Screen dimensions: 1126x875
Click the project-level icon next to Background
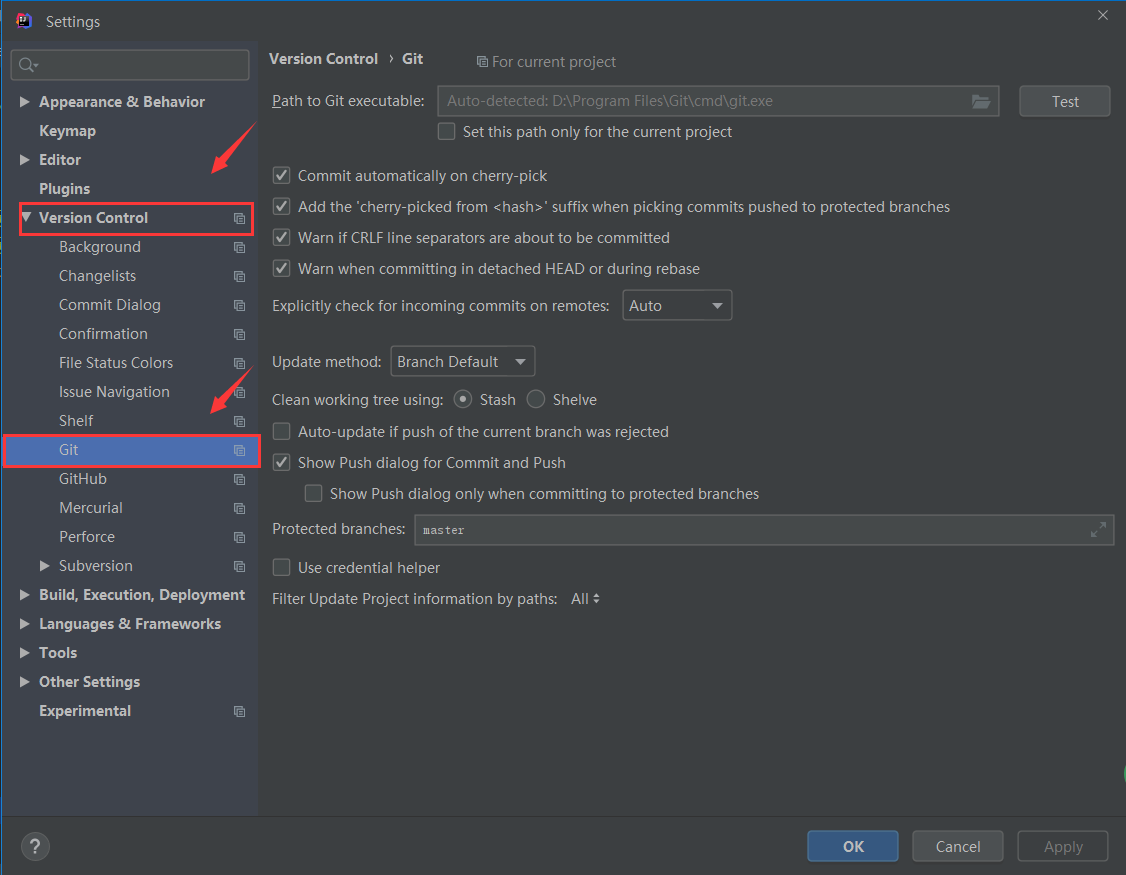tap(240, 247)
